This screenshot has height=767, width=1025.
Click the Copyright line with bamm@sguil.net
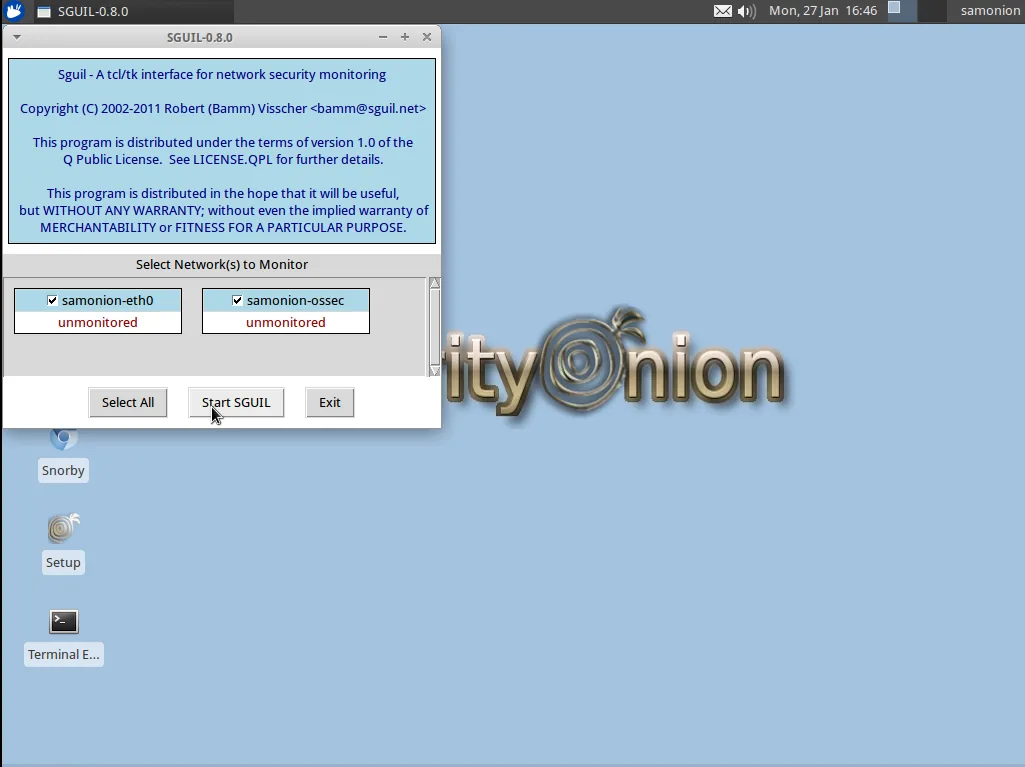pyautogui.click(x=223, y=109)
